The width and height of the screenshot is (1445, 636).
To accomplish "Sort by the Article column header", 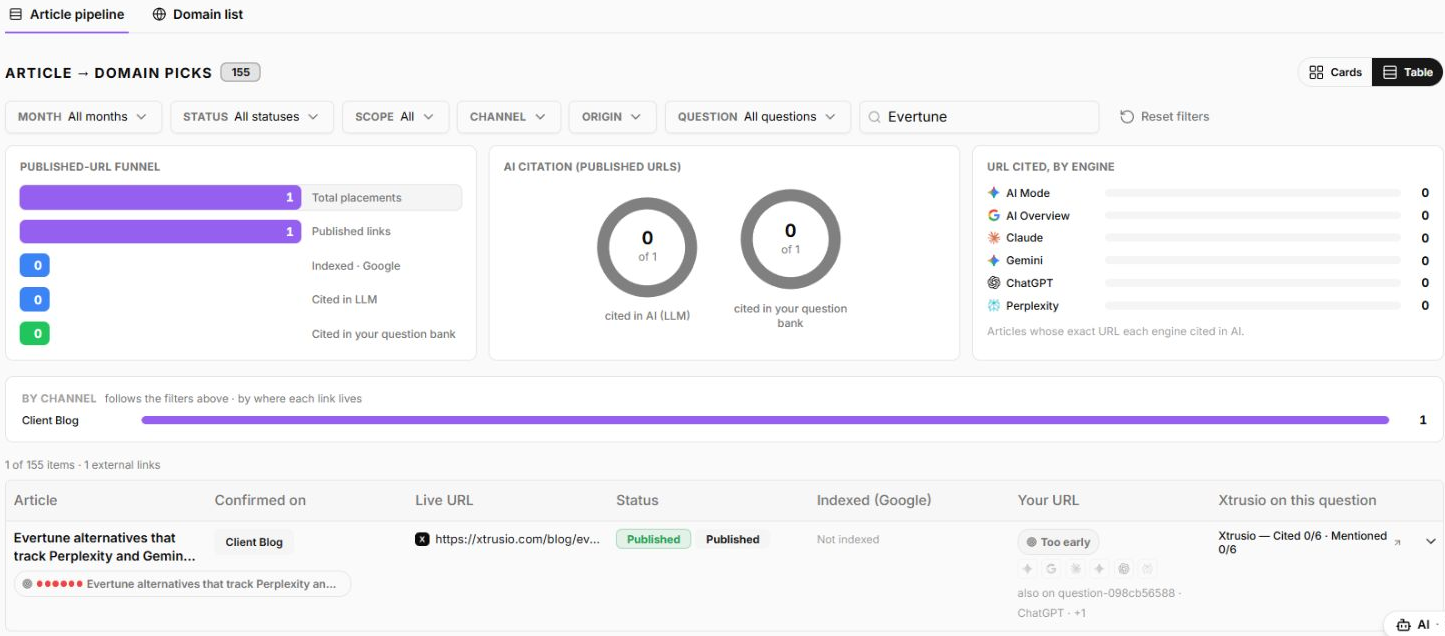I will (35, 500).
